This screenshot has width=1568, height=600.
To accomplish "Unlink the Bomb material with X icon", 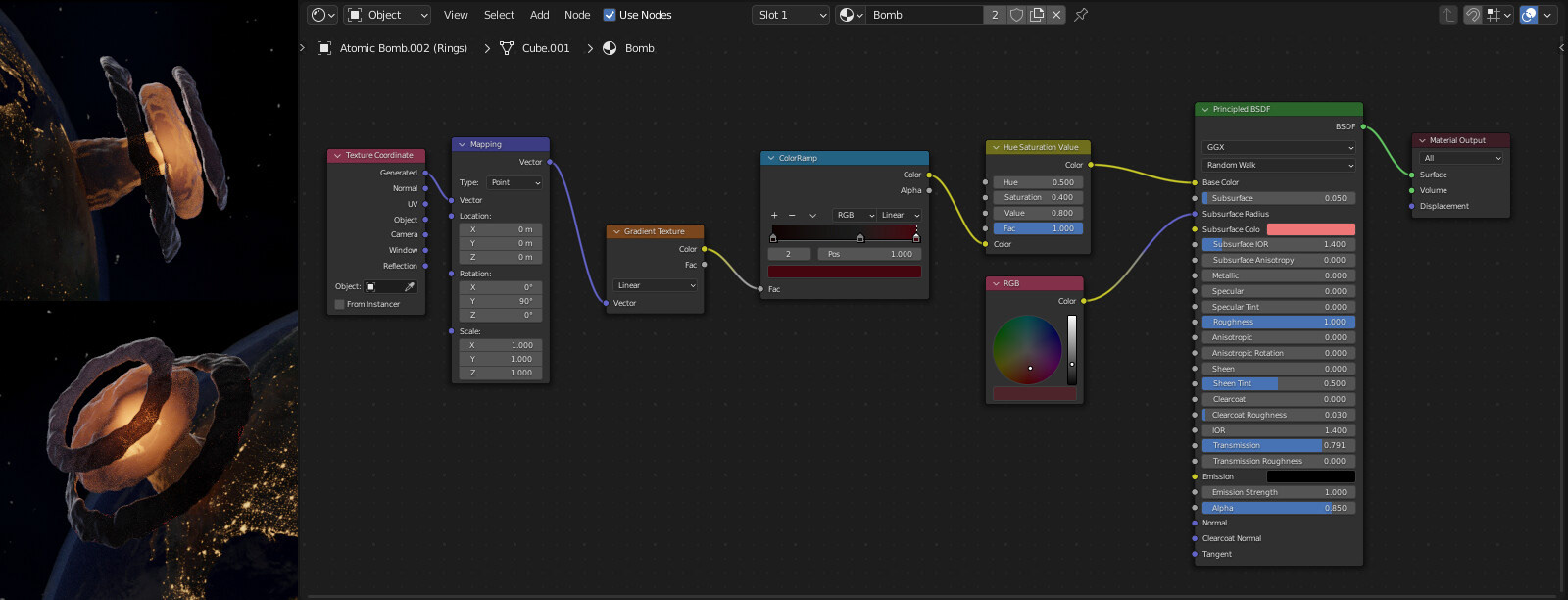I will pyautogui.click(x=1055, y=15).
